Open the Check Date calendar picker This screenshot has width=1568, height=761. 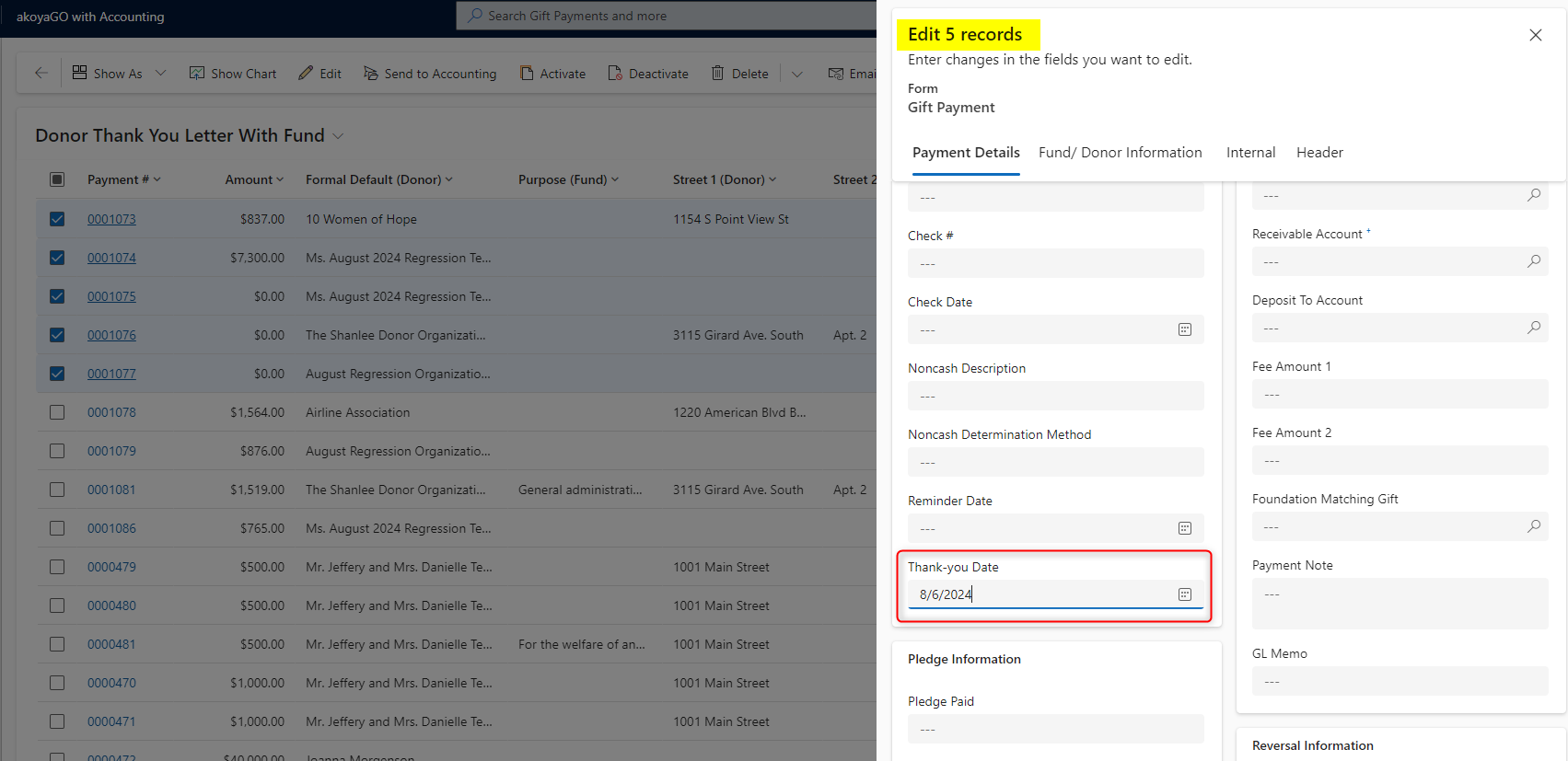point(1185,329)
